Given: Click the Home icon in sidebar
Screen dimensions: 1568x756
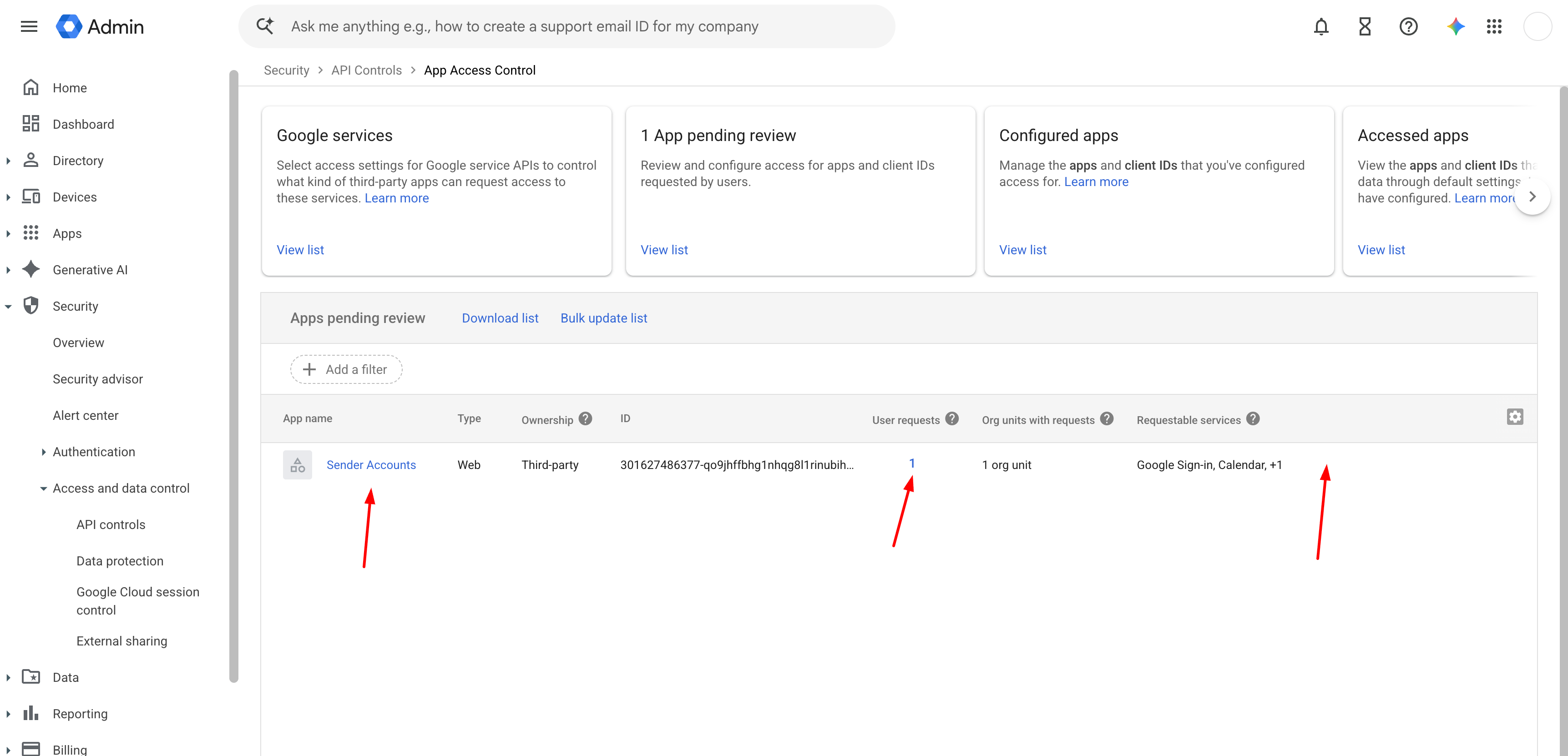Looking at the screenshot, I should [31, 88].
